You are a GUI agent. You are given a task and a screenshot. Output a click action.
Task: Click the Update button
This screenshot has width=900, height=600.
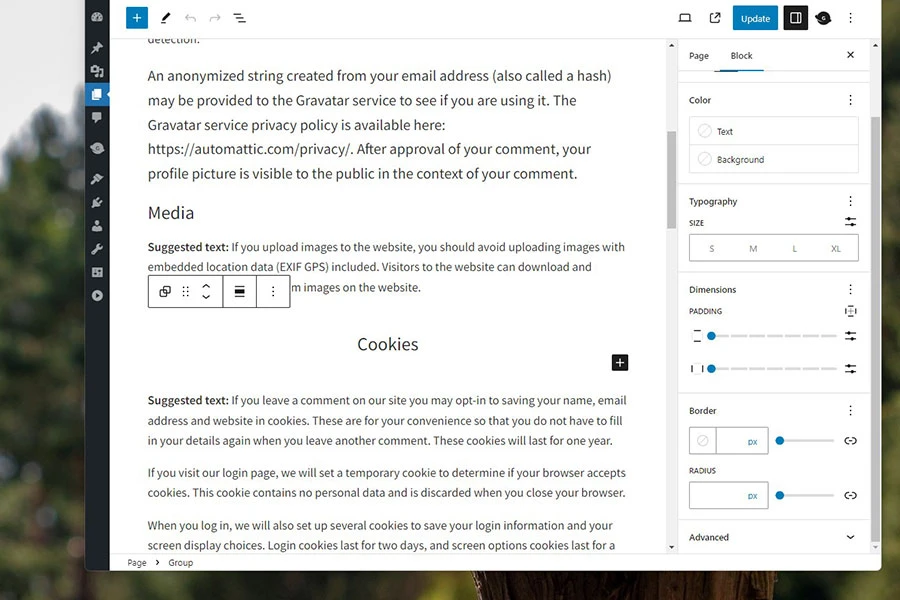coord(755,17)
